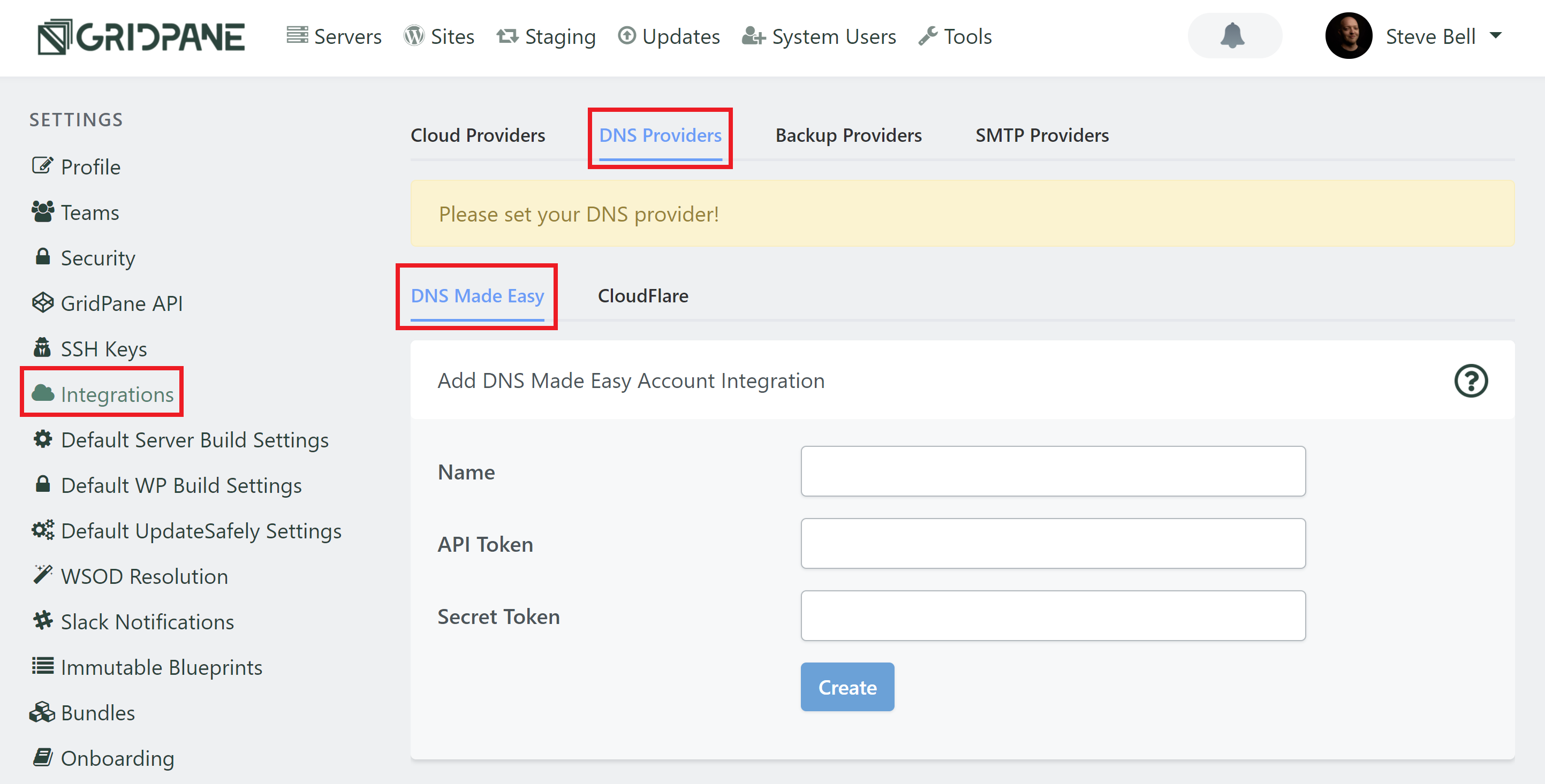The height and width of the screenshot is (784, 1545).
Task: Focus the API Token input field
Action: tap(1052, 544)
